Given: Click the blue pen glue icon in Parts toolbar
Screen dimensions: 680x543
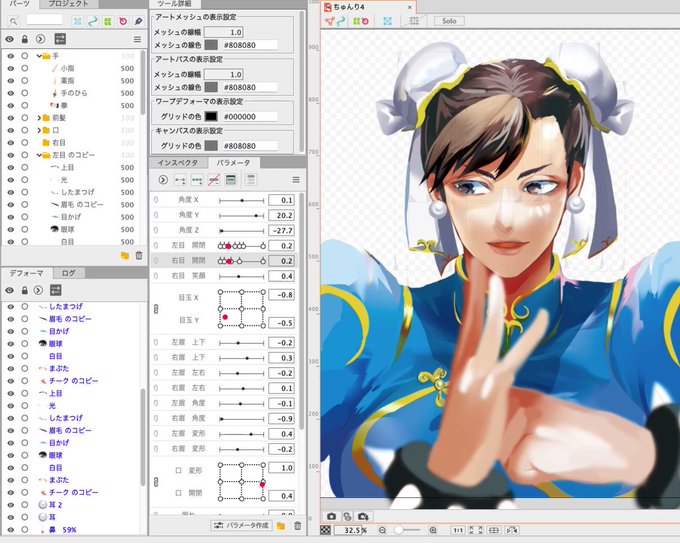Looking at the screenshot, I should pyautogui.click(x=138, y=21).
